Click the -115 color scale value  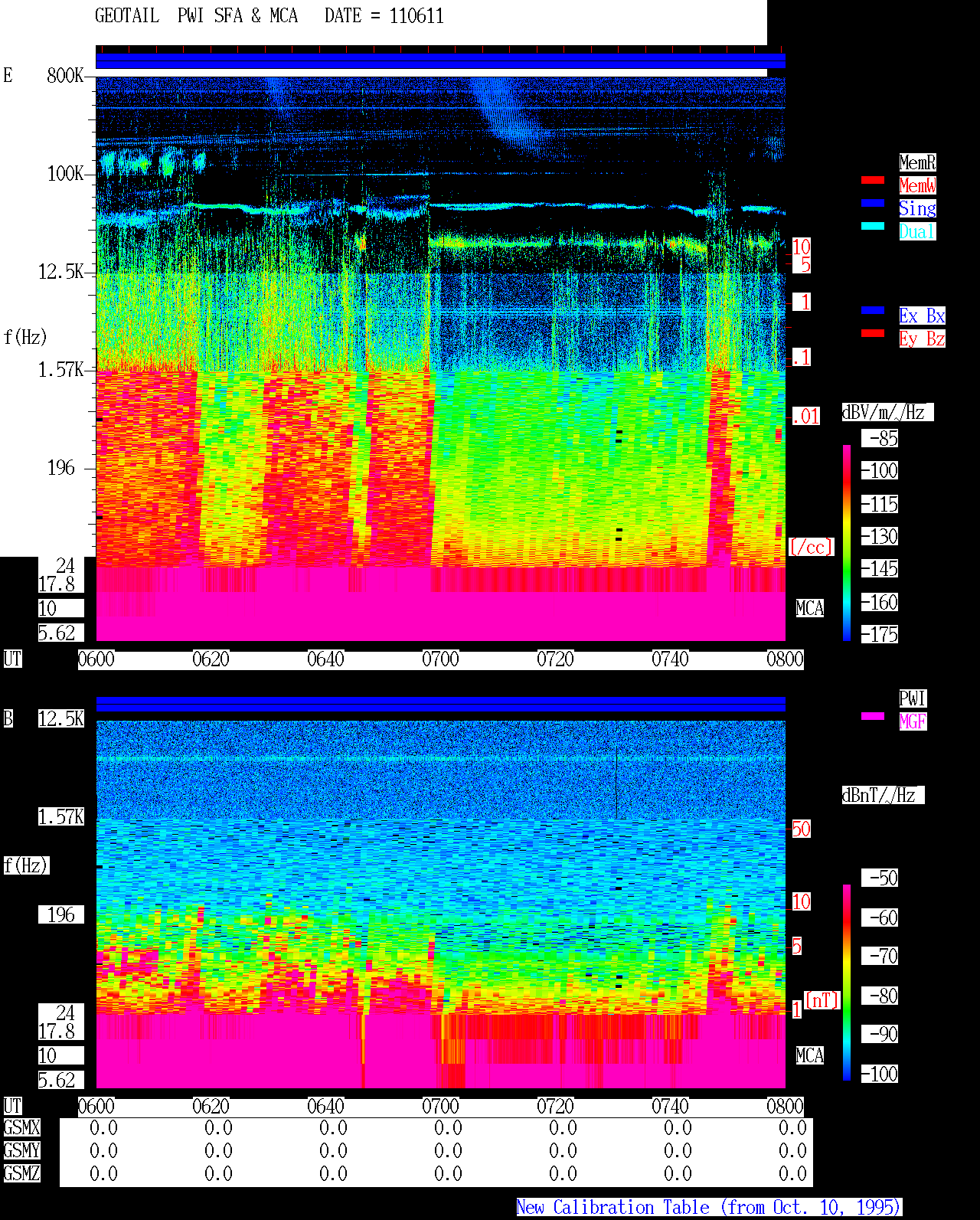(880, 504)
